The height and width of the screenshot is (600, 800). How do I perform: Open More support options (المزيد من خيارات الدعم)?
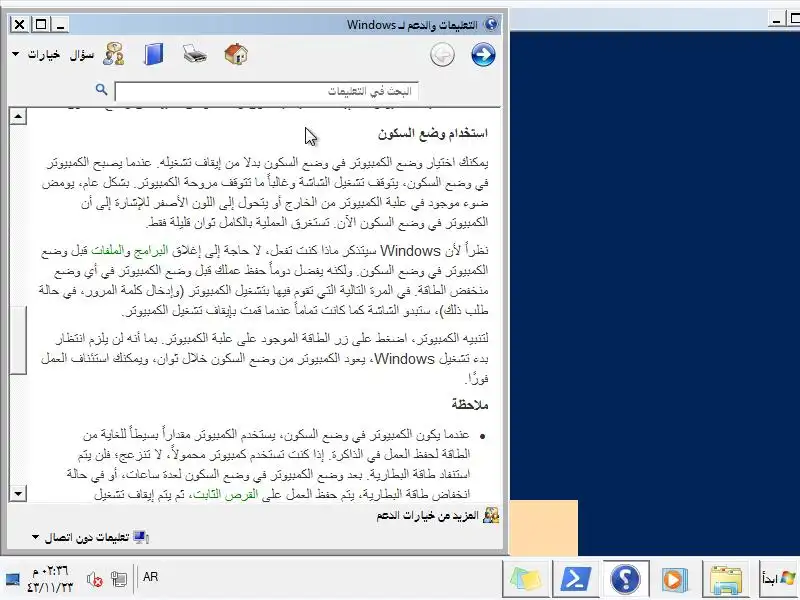click(x=427, y=516)
